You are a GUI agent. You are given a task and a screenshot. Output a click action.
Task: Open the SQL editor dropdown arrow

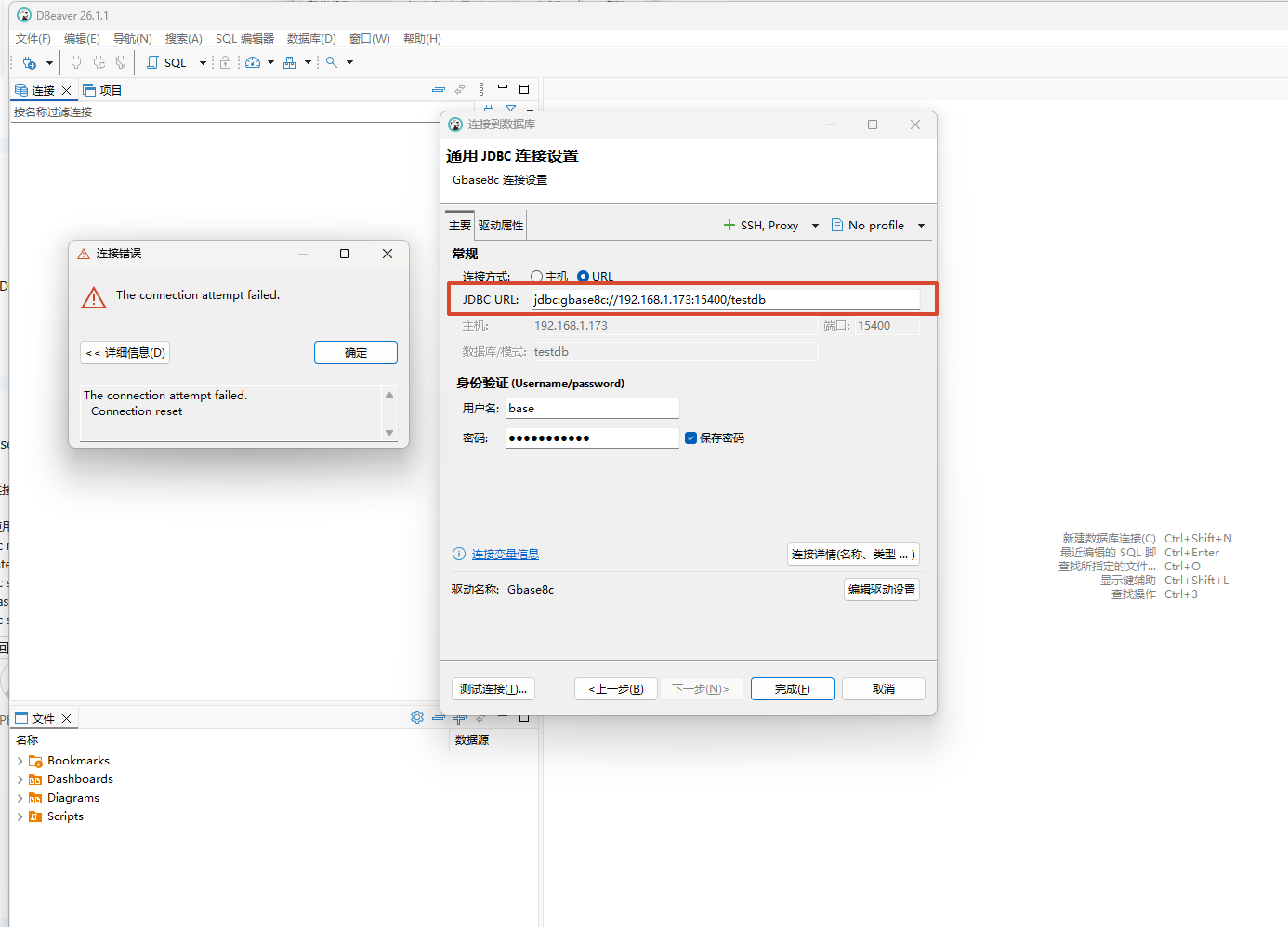(203, 63)
